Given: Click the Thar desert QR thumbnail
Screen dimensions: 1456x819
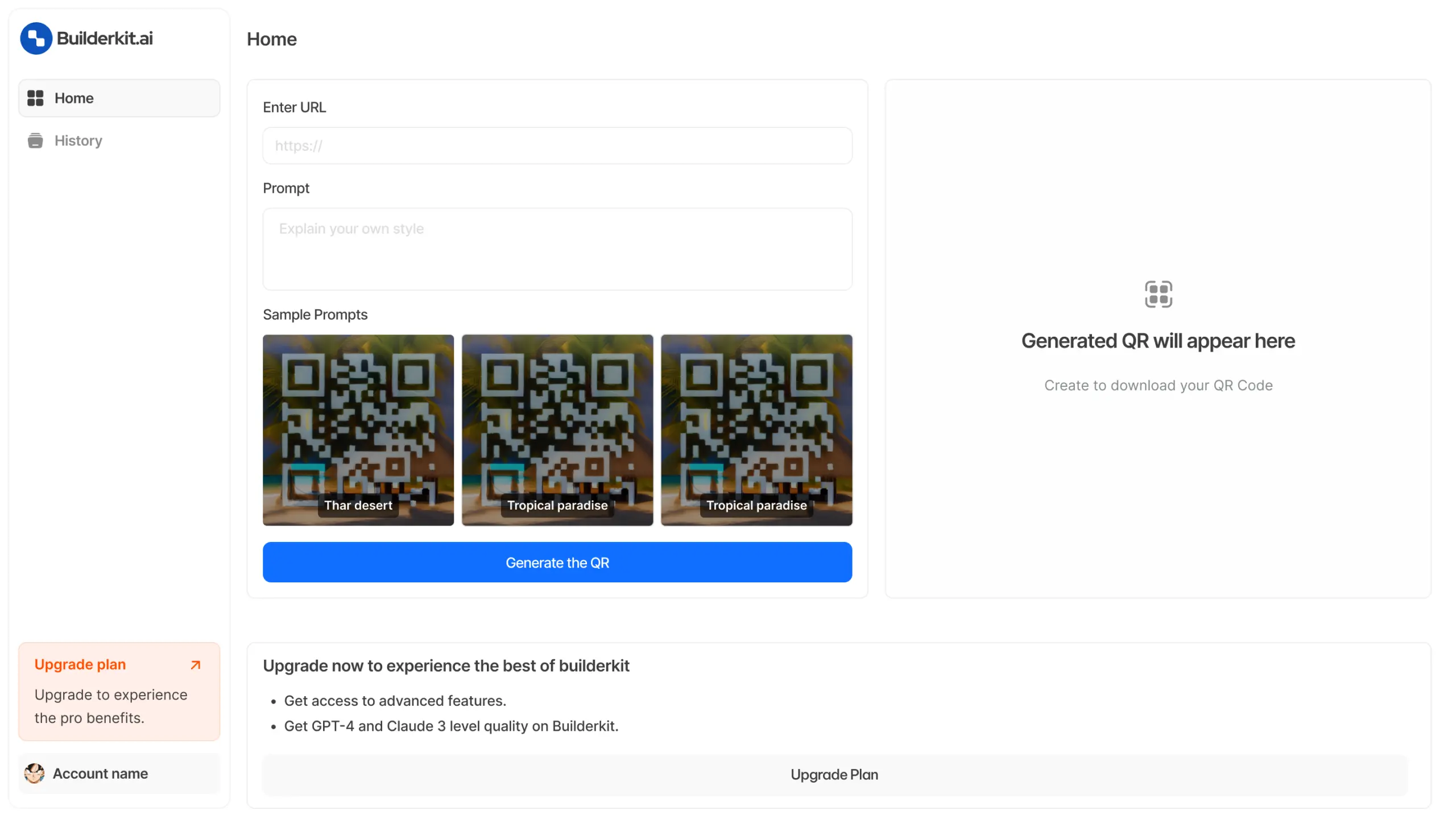Looking at the screenshot, I should (x=358, y=430).
